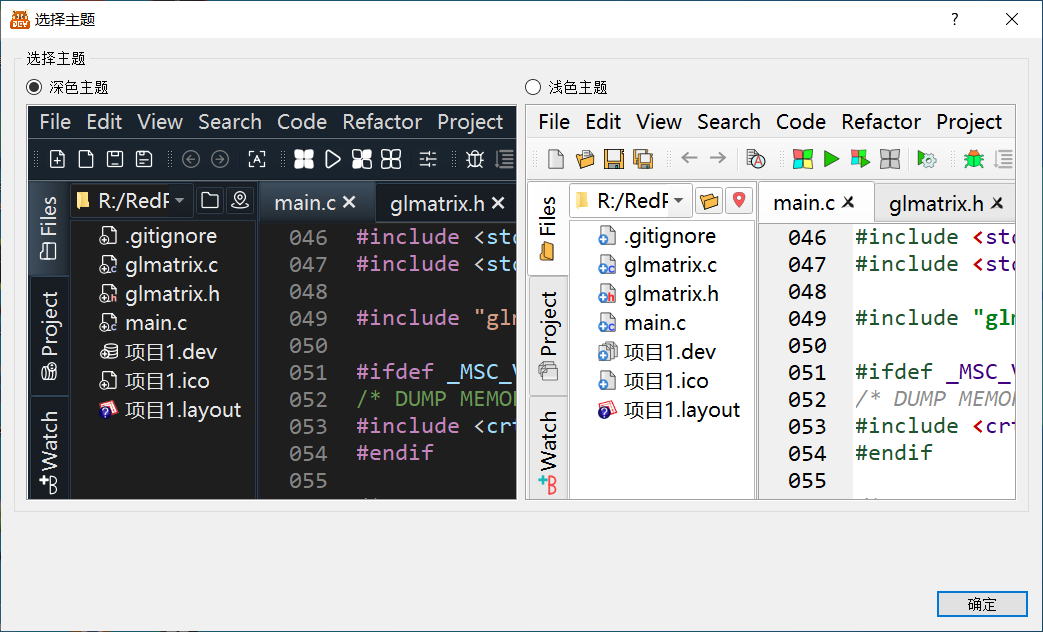Image resolution: width=1043 pixels, height=632 pixels.
Task: Click the solid four-square compile icon in dark preview
Action: pyautogui.click(x=303, y=159)
